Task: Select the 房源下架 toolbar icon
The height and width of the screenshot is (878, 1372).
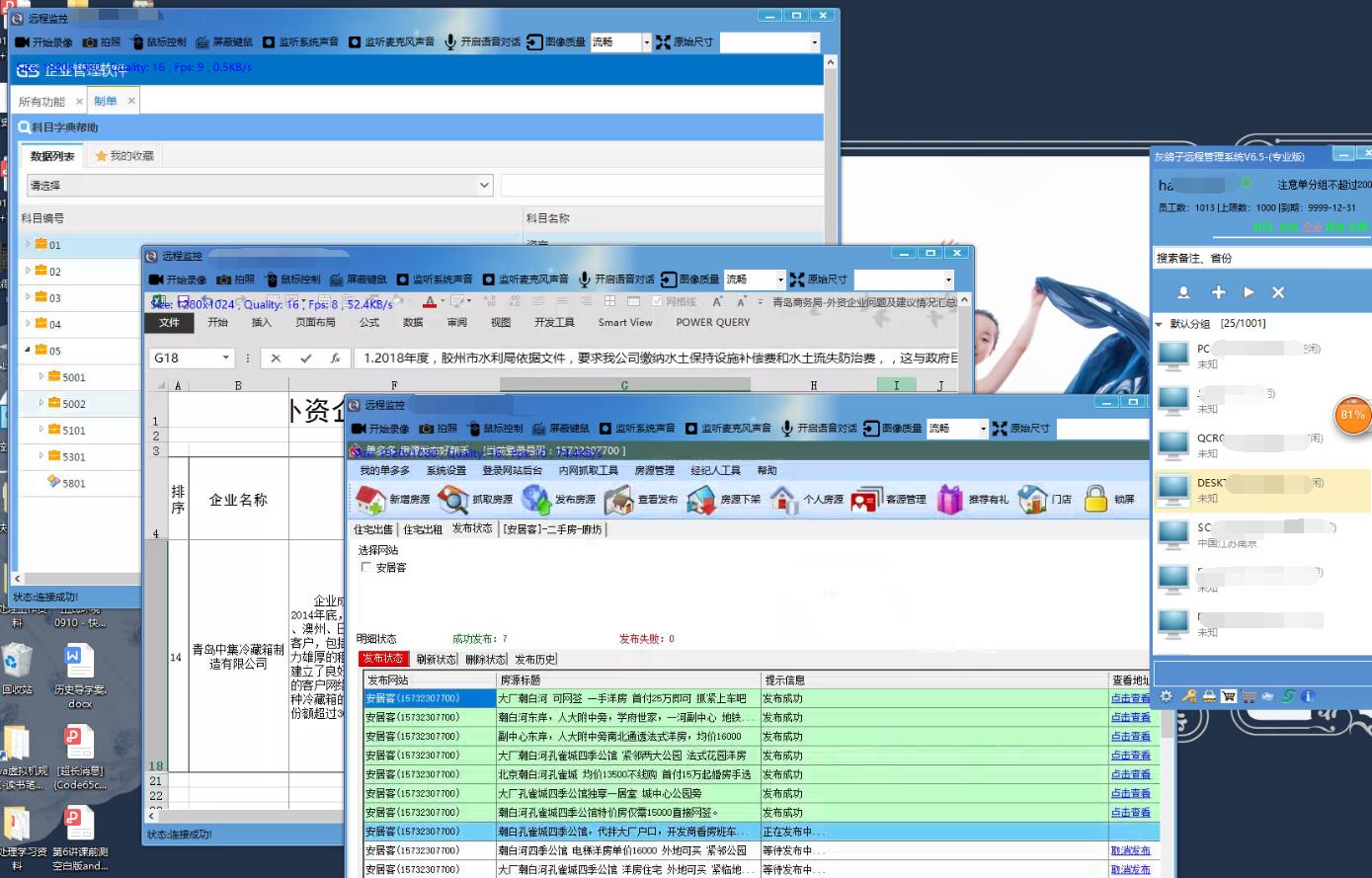Action: (701, 500)
